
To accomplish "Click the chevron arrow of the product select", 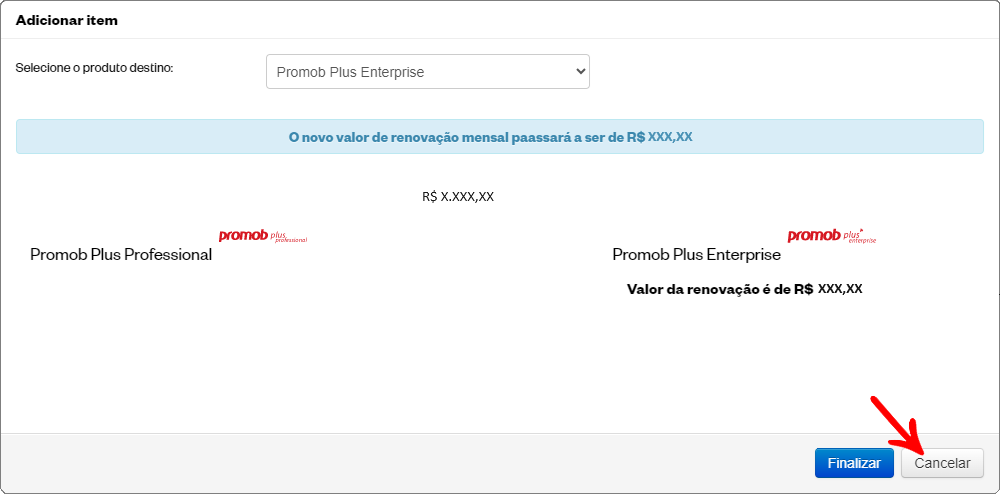I will coord(581,71).
